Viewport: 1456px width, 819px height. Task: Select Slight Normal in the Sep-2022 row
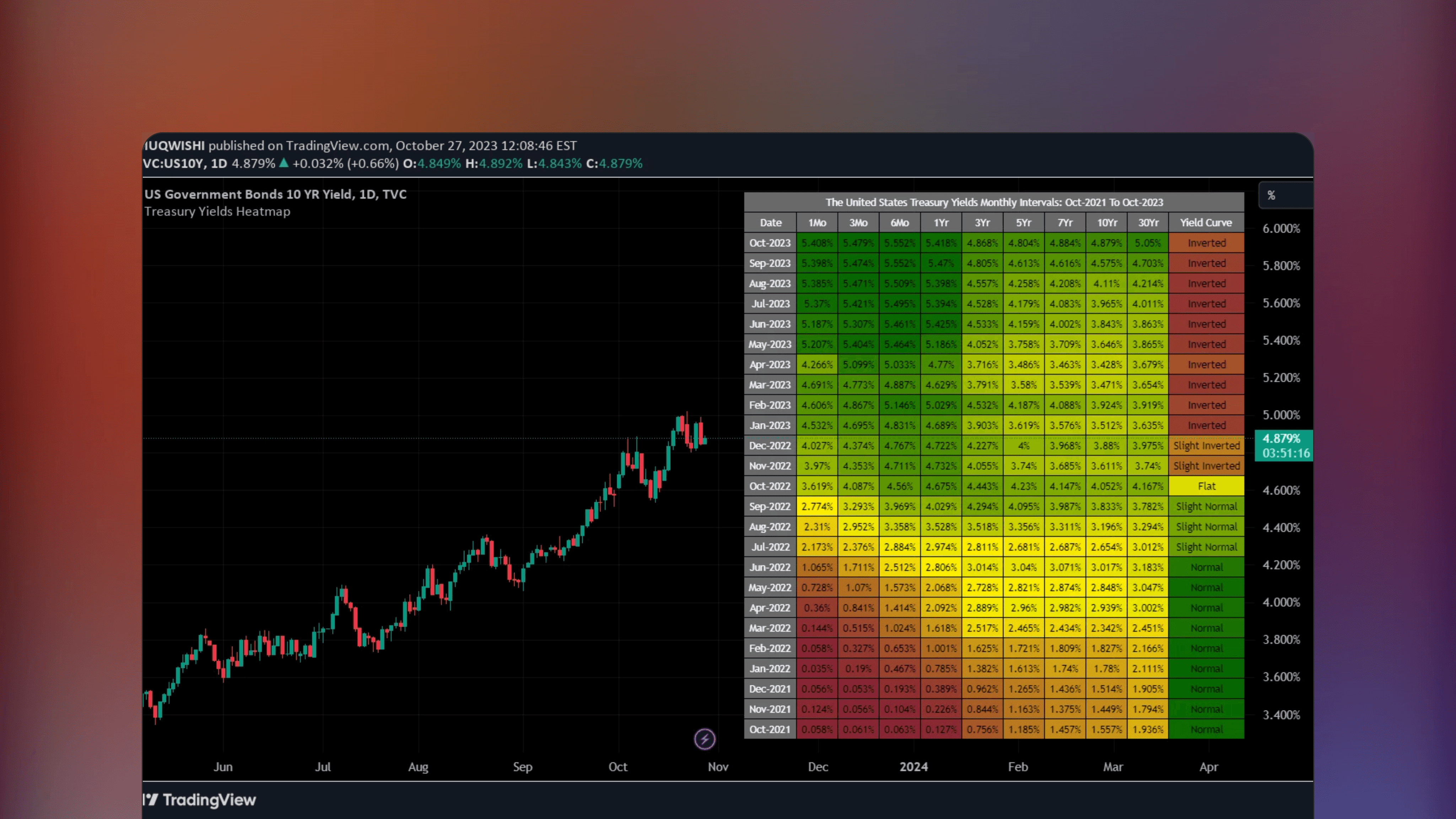click(x=1206, y=506)
